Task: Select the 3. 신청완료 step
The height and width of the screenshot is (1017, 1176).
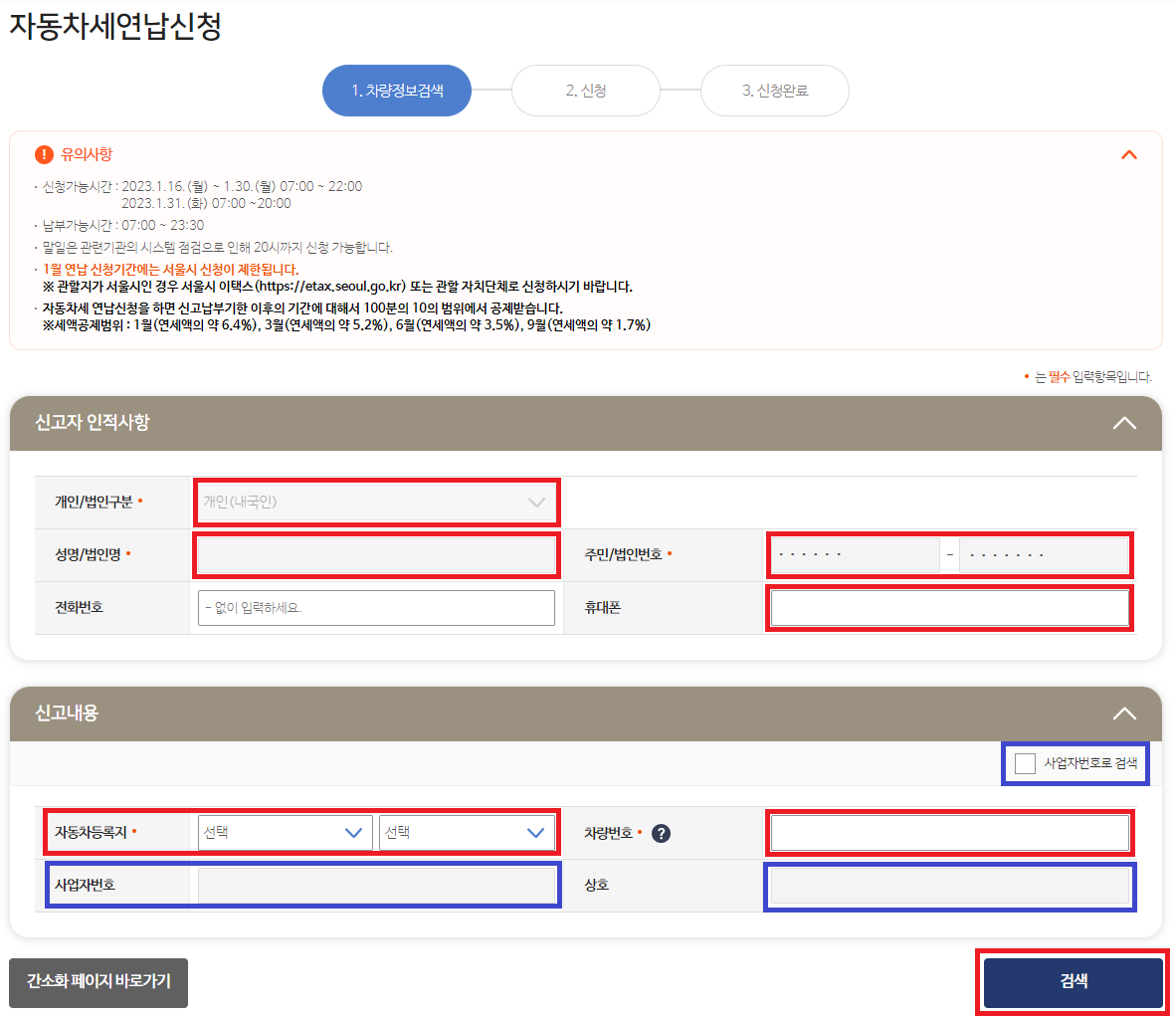Action: click(x=774, y=90)
